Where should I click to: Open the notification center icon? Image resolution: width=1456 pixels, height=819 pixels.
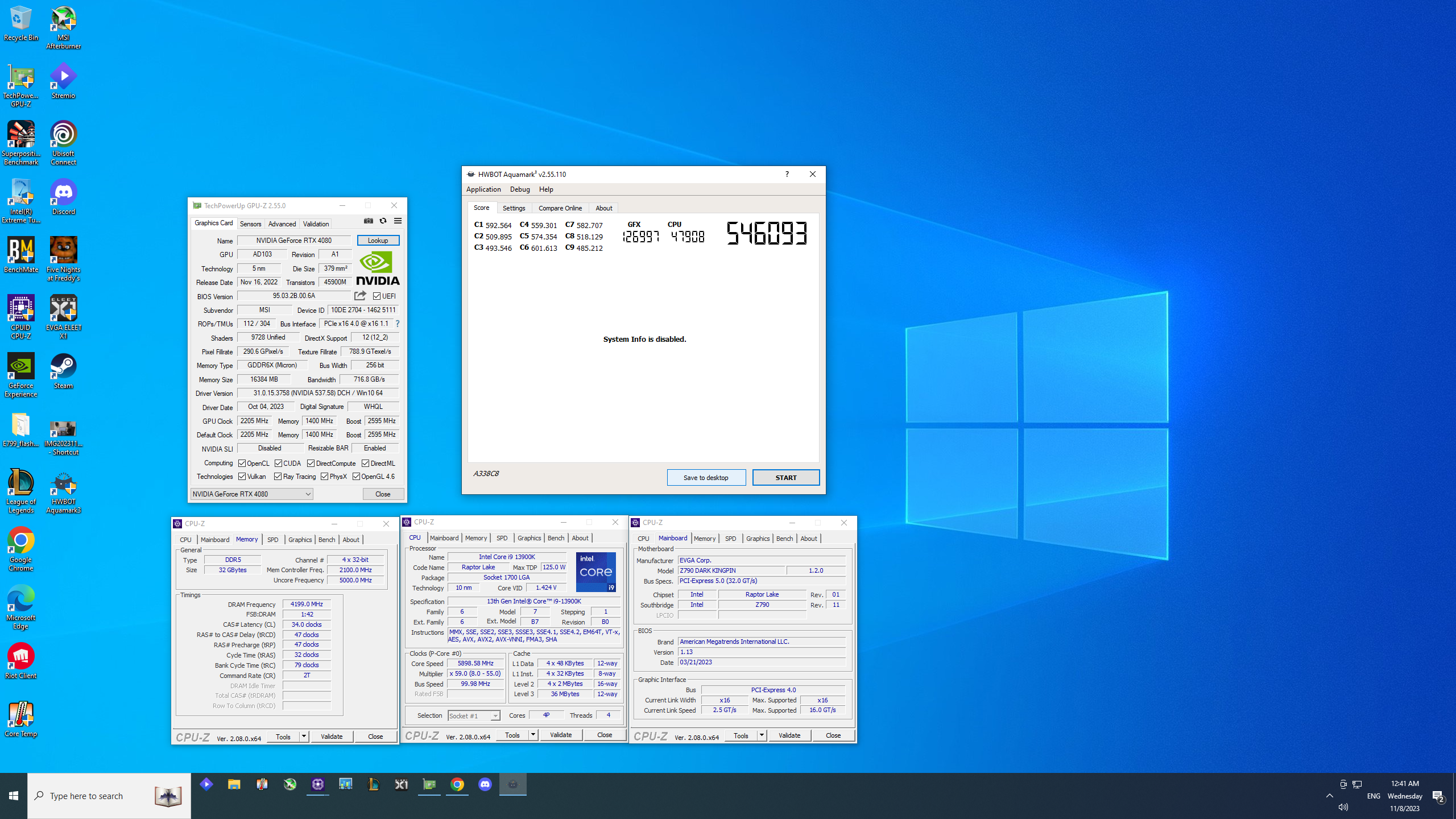tap(1438, 796)
